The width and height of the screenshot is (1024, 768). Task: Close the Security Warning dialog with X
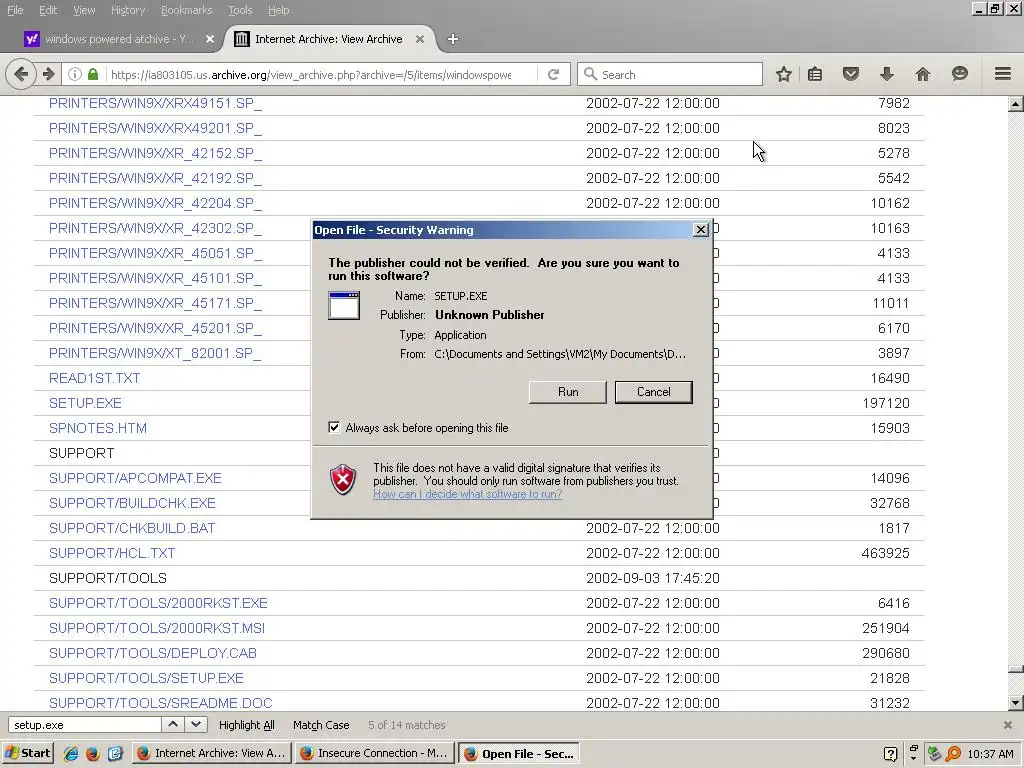point(701,230)
